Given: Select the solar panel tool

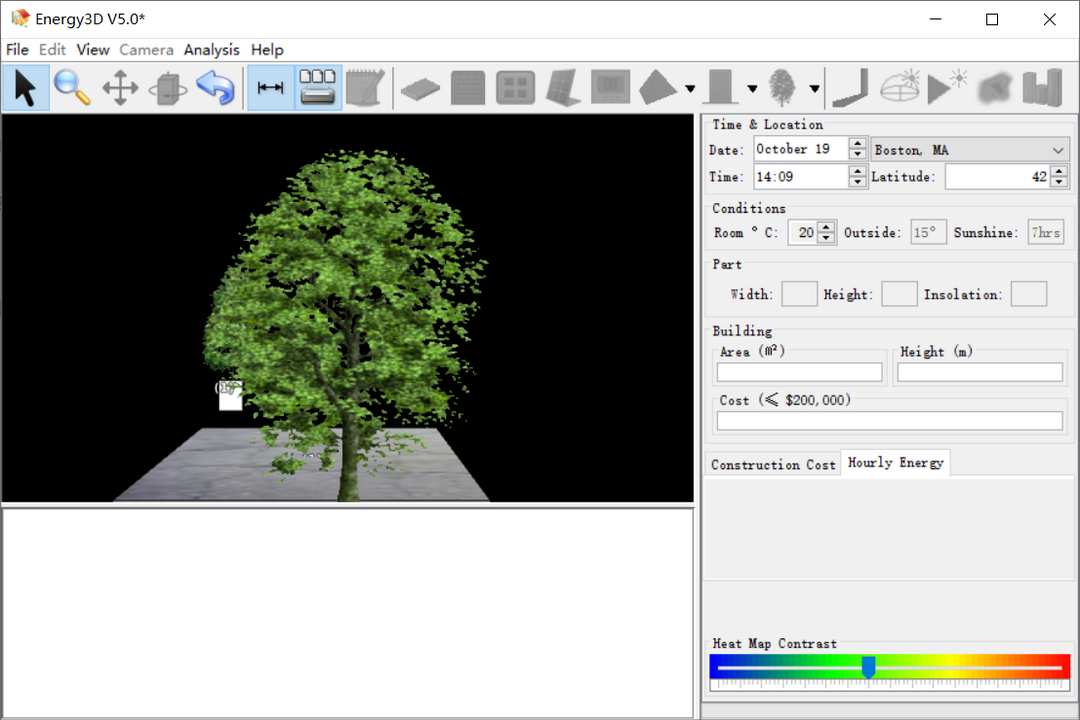Looking at the screenshot, I should [x=562, y=88].
